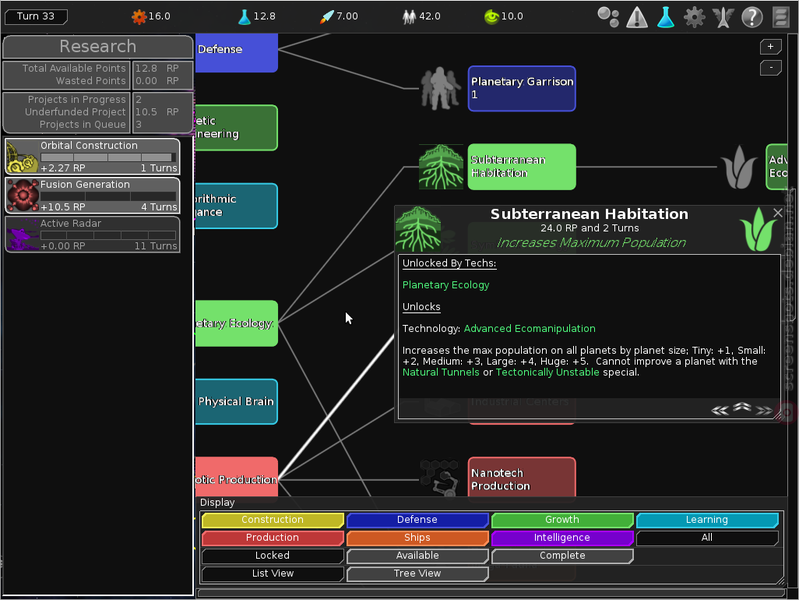Image resolution: width=799 pixels, height=600 pixels.
Task: Switch to List View
Action: pyautogui.click(x=273, y=574)
